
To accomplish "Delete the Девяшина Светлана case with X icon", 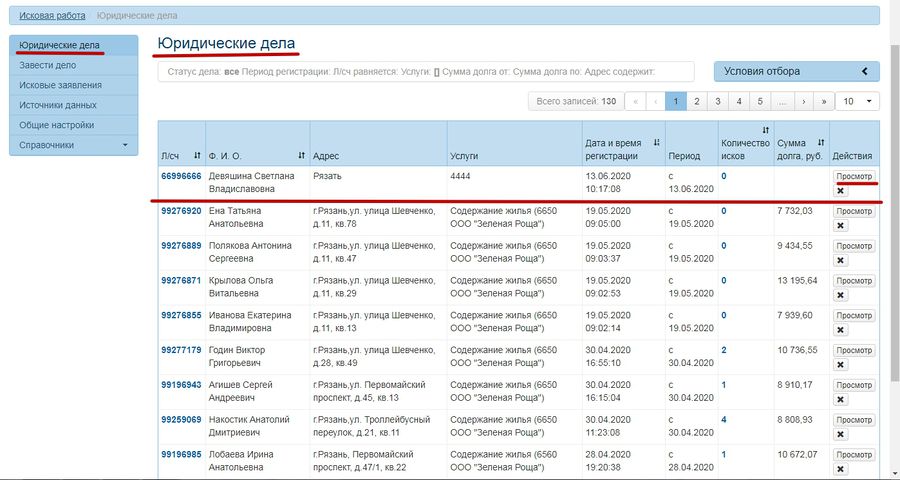I will [840, 191].
